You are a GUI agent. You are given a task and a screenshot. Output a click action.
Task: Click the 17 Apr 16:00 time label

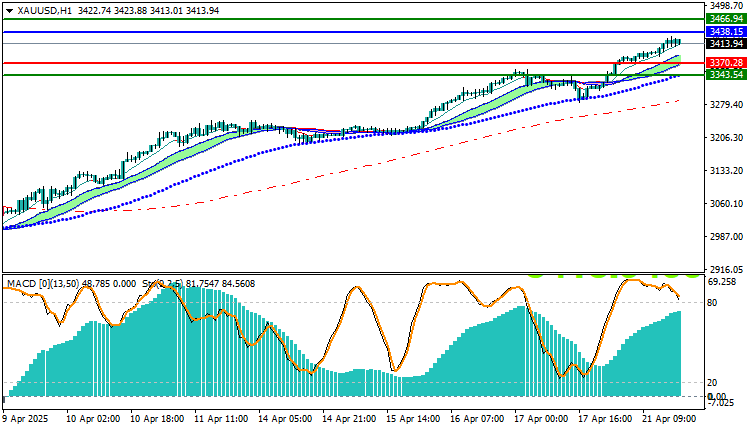[x=605, y=419]
